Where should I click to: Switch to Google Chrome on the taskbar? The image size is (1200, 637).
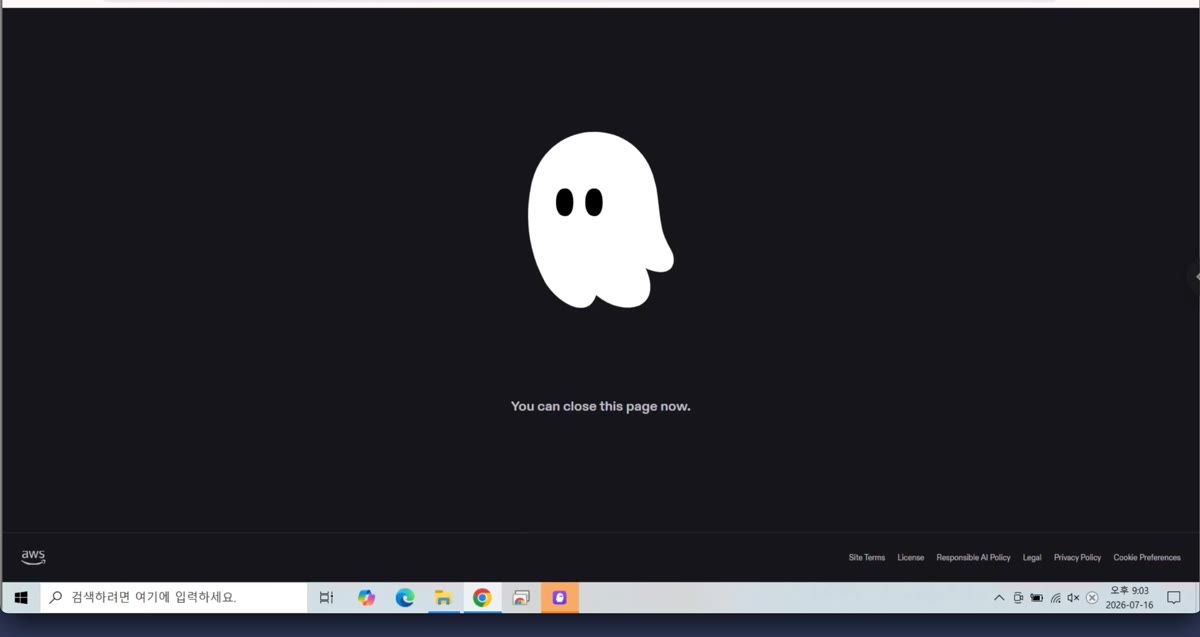pos(482,598)
